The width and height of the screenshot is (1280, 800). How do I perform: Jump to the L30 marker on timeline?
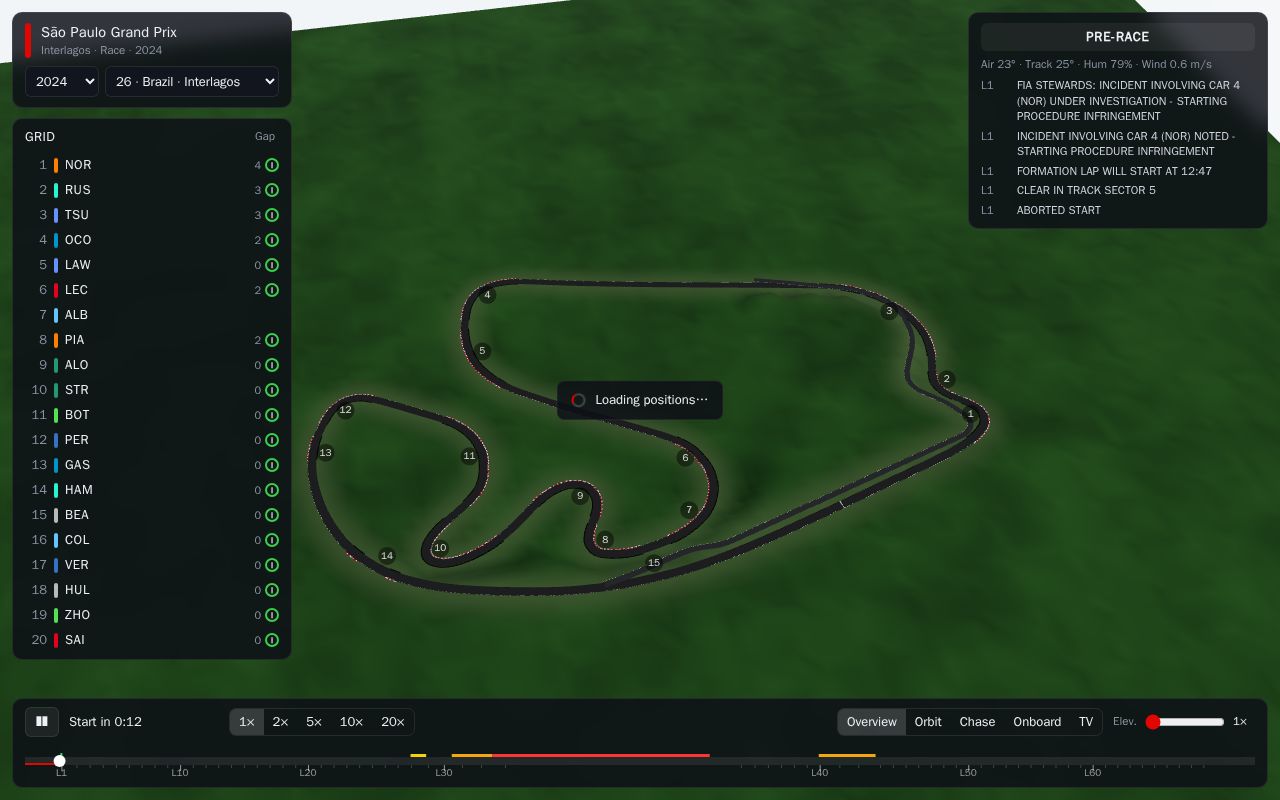[x=443, y=772]
